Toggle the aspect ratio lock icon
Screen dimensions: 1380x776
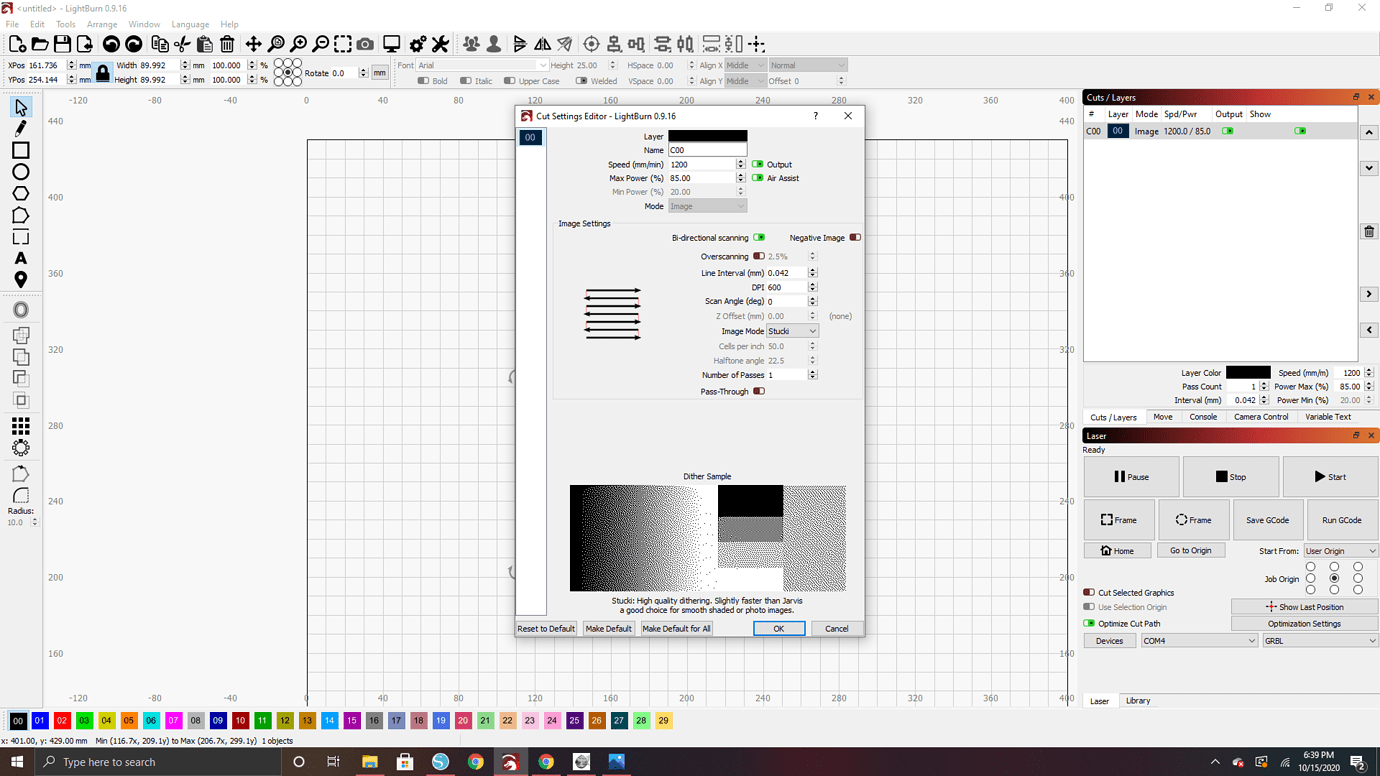coord(102,72)
